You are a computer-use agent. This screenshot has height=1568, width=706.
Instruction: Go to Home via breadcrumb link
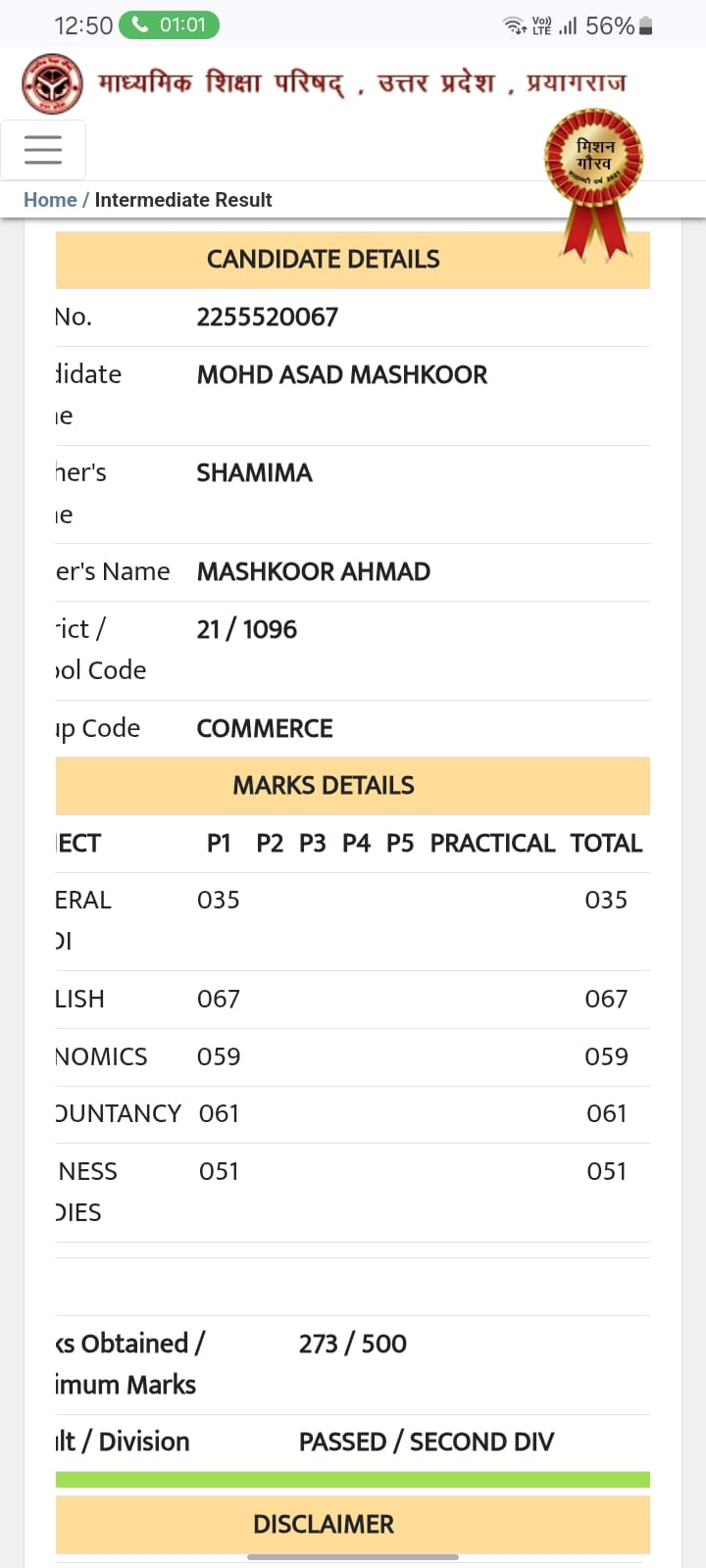pyautogui.click(x=50, y=200)
